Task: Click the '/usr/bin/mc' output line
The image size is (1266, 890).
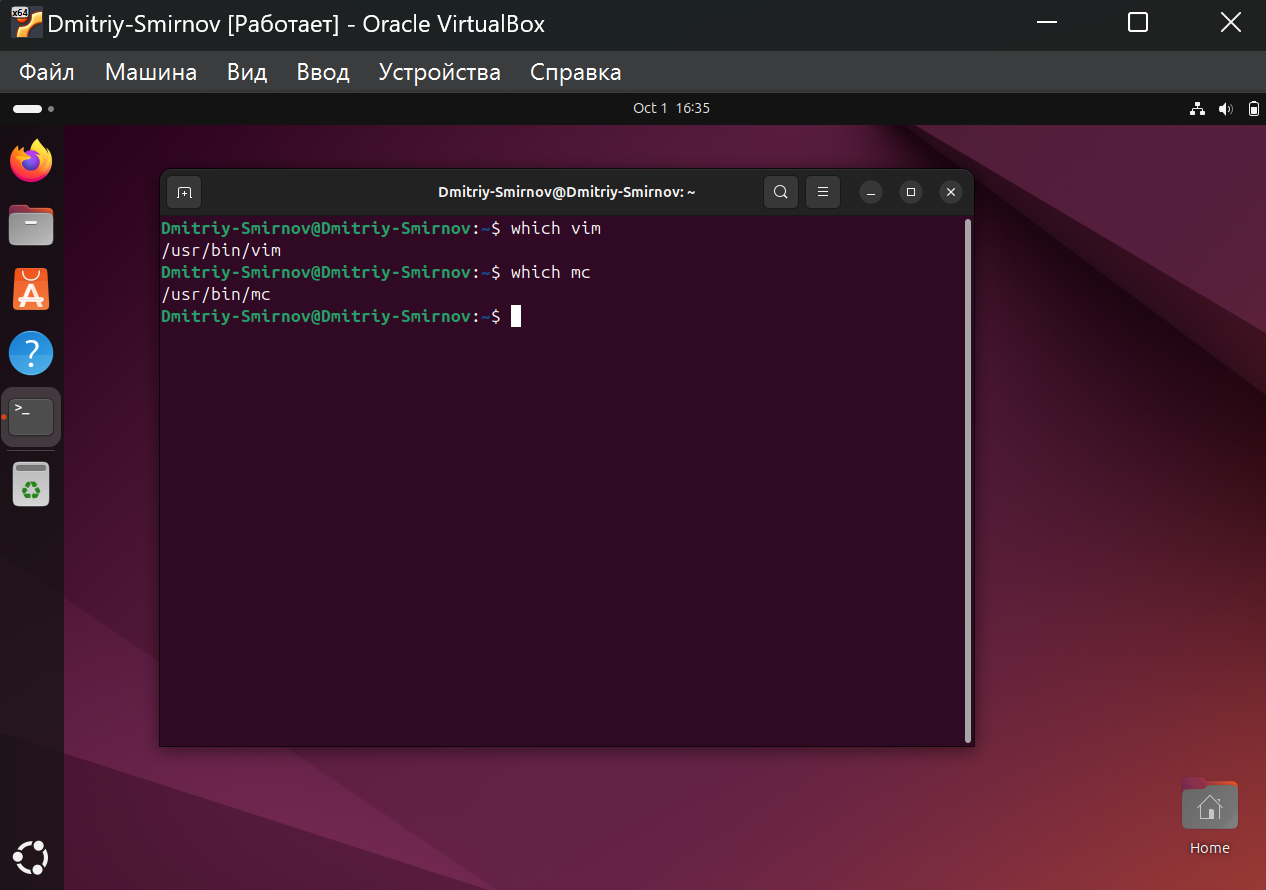Action: coord(216,294)
